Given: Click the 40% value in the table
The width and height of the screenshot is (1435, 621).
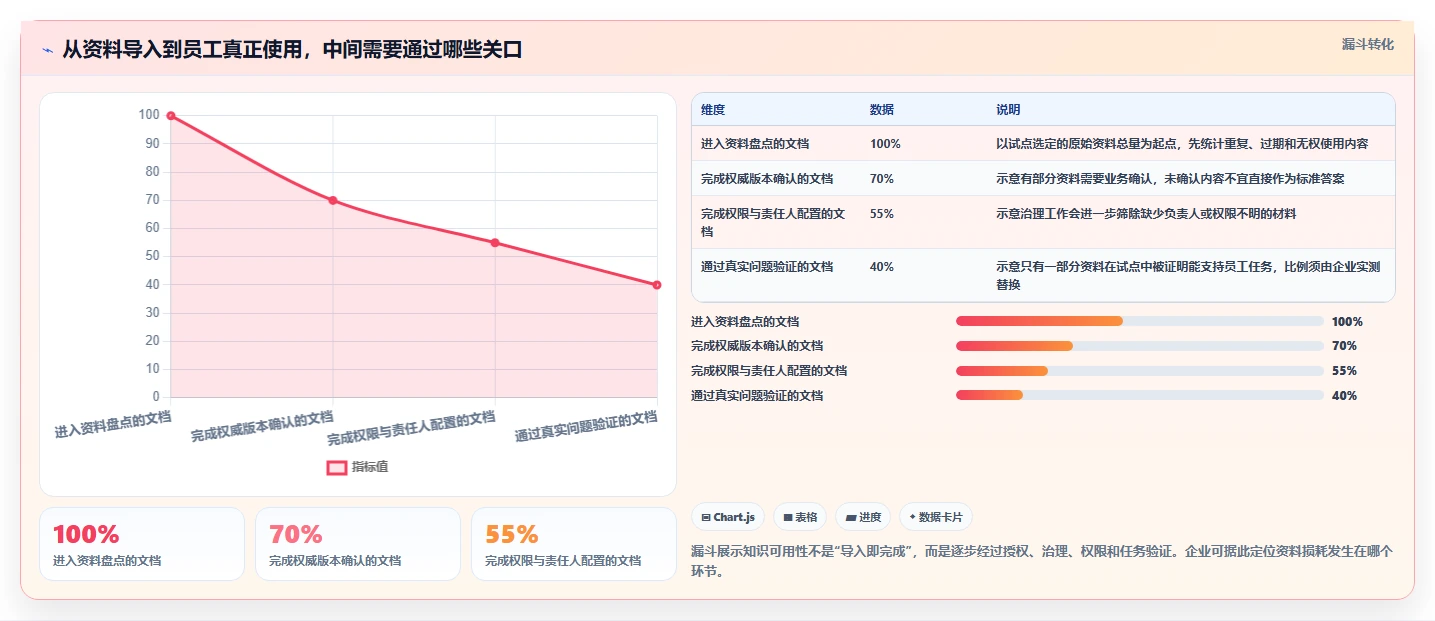Looking at the screenshot, I should [882, 267].
